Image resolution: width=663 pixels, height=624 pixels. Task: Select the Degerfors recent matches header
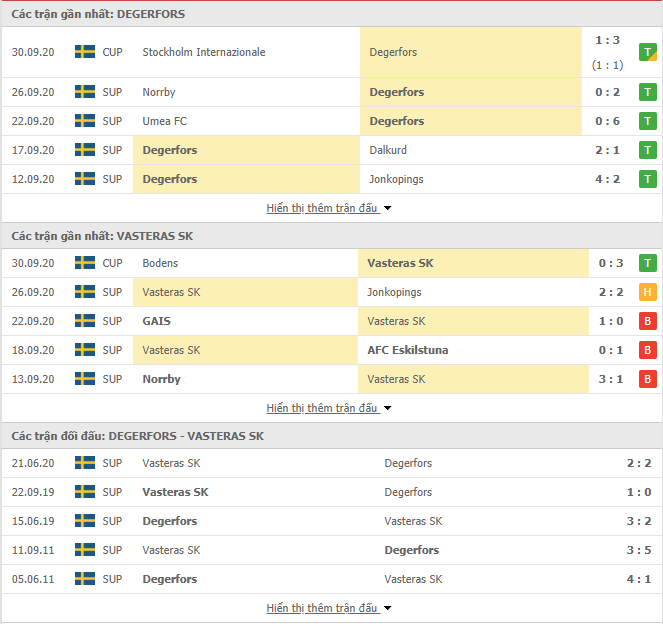[98, 14]
